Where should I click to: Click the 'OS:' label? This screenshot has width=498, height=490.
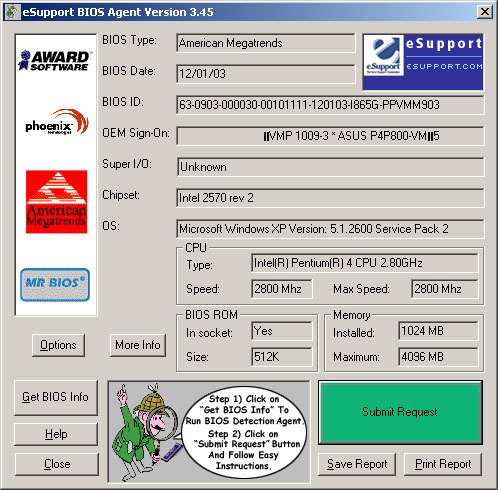coord(111,226)
